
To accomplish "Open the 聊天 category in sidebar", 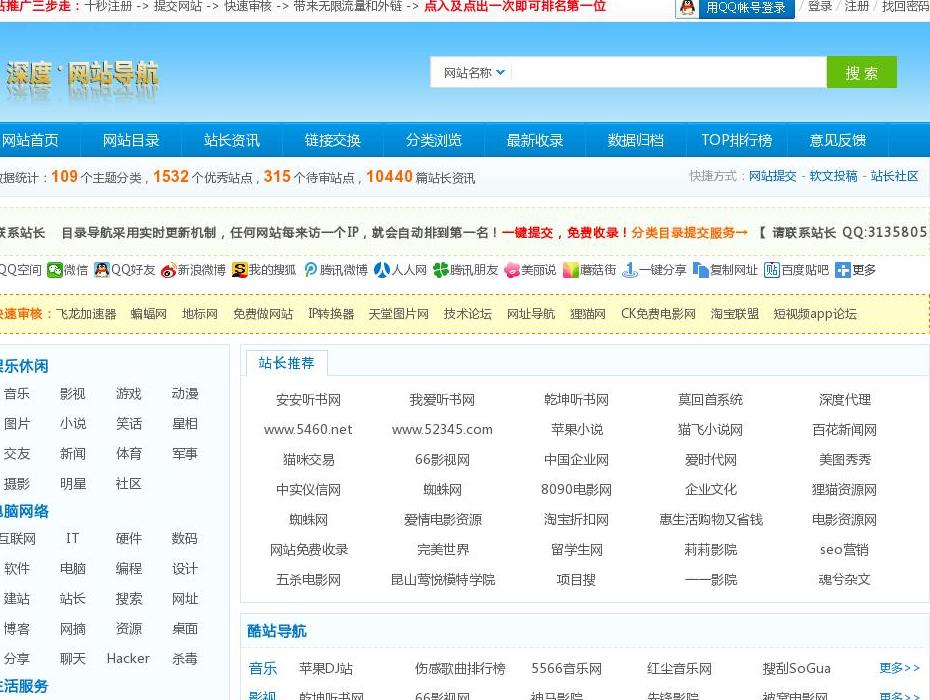I will click(73, 658).
